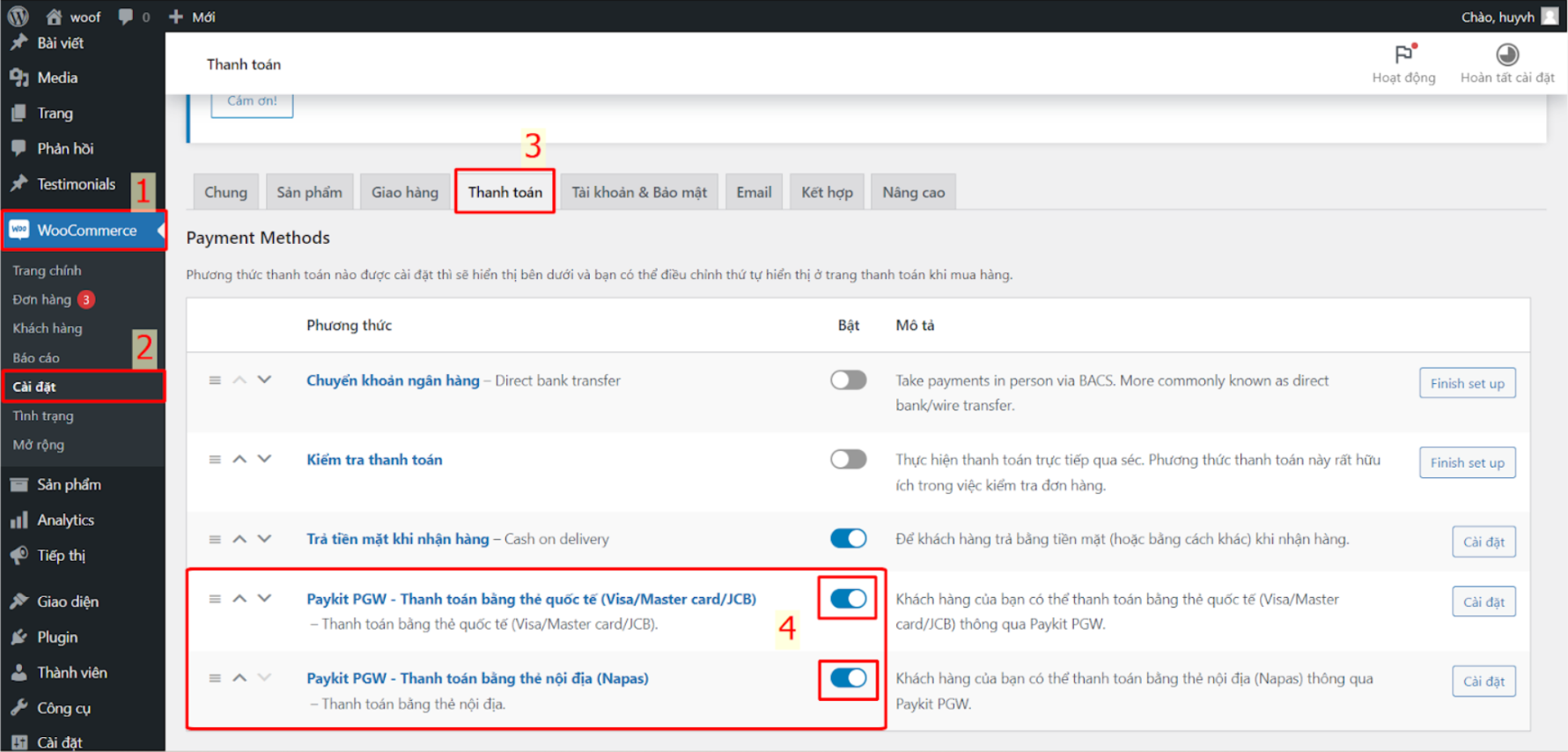1568x752 pixels.
Task: Click drag handle for Paykit Visa/Master row
Action: point(215,599)
